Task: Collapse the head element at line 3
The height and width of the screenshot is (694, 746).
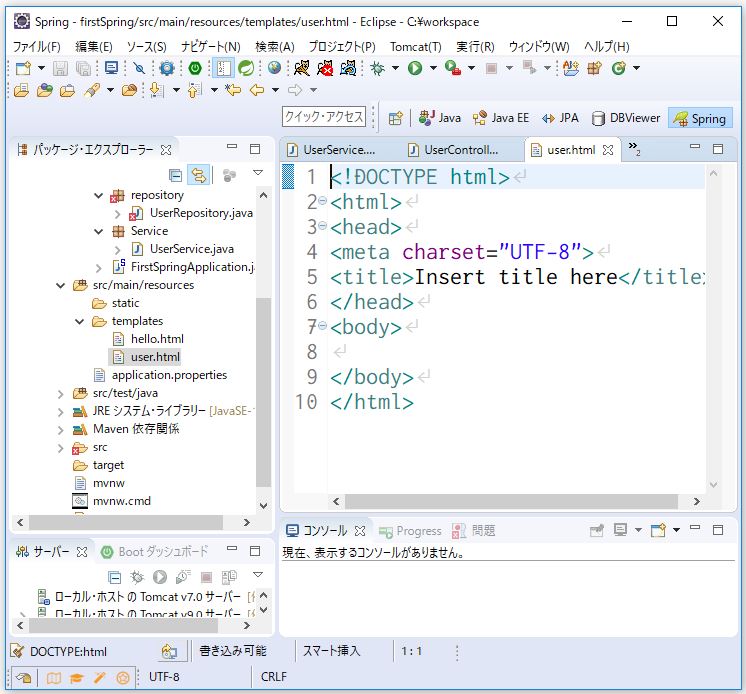Action: 322,226
